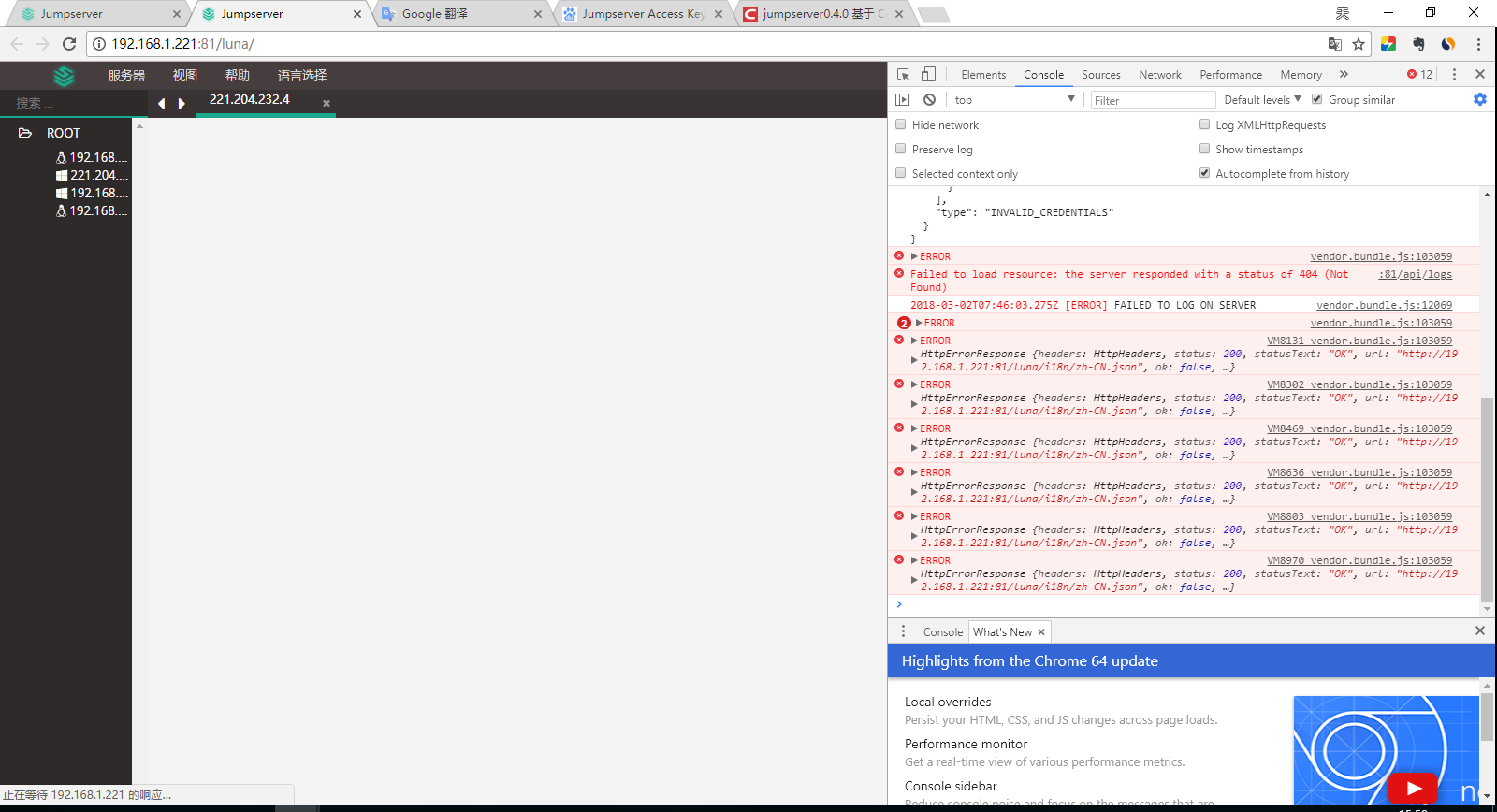Open the top context dropdown
Screen dimensions: 1497x812
point(1015,99)
